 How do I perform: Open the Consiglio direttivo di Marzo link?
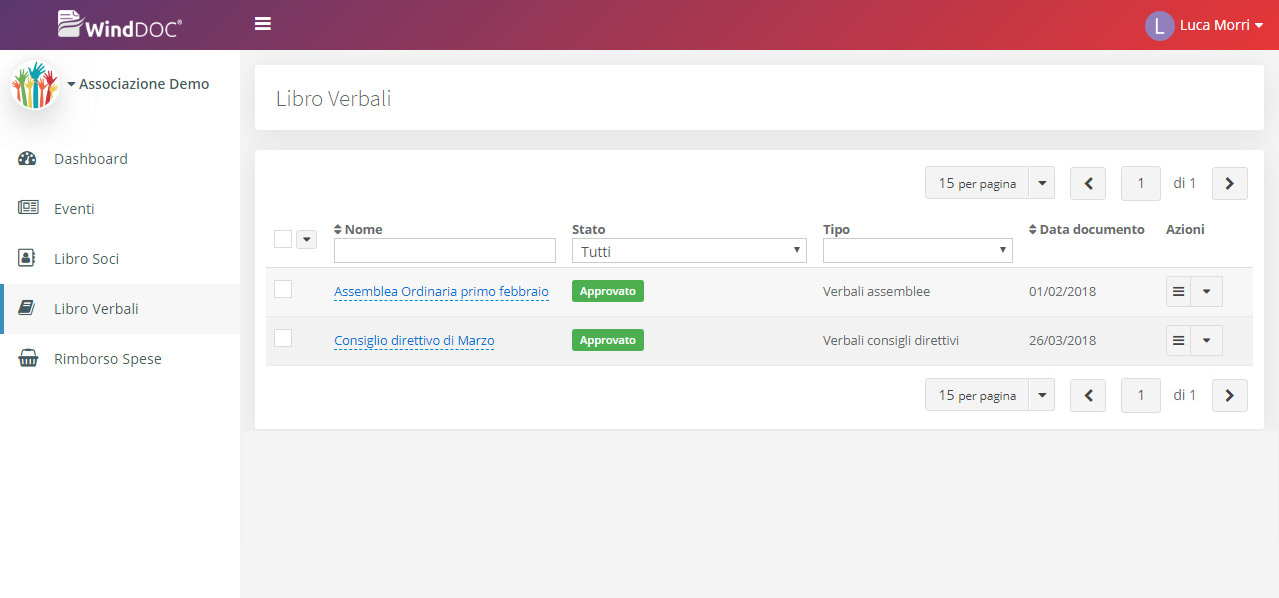(x=414, y=340)
